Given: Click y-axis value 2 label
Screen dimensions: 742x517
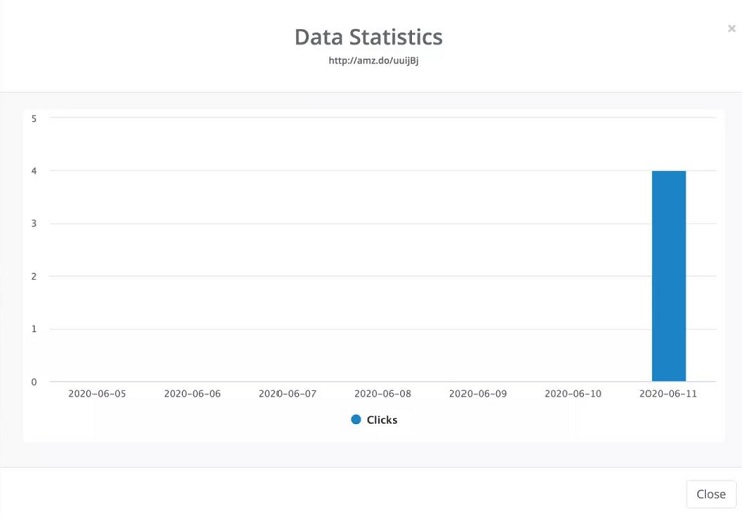Looking at the screenshot, I should pyautogui.click(x=34, y=276).
